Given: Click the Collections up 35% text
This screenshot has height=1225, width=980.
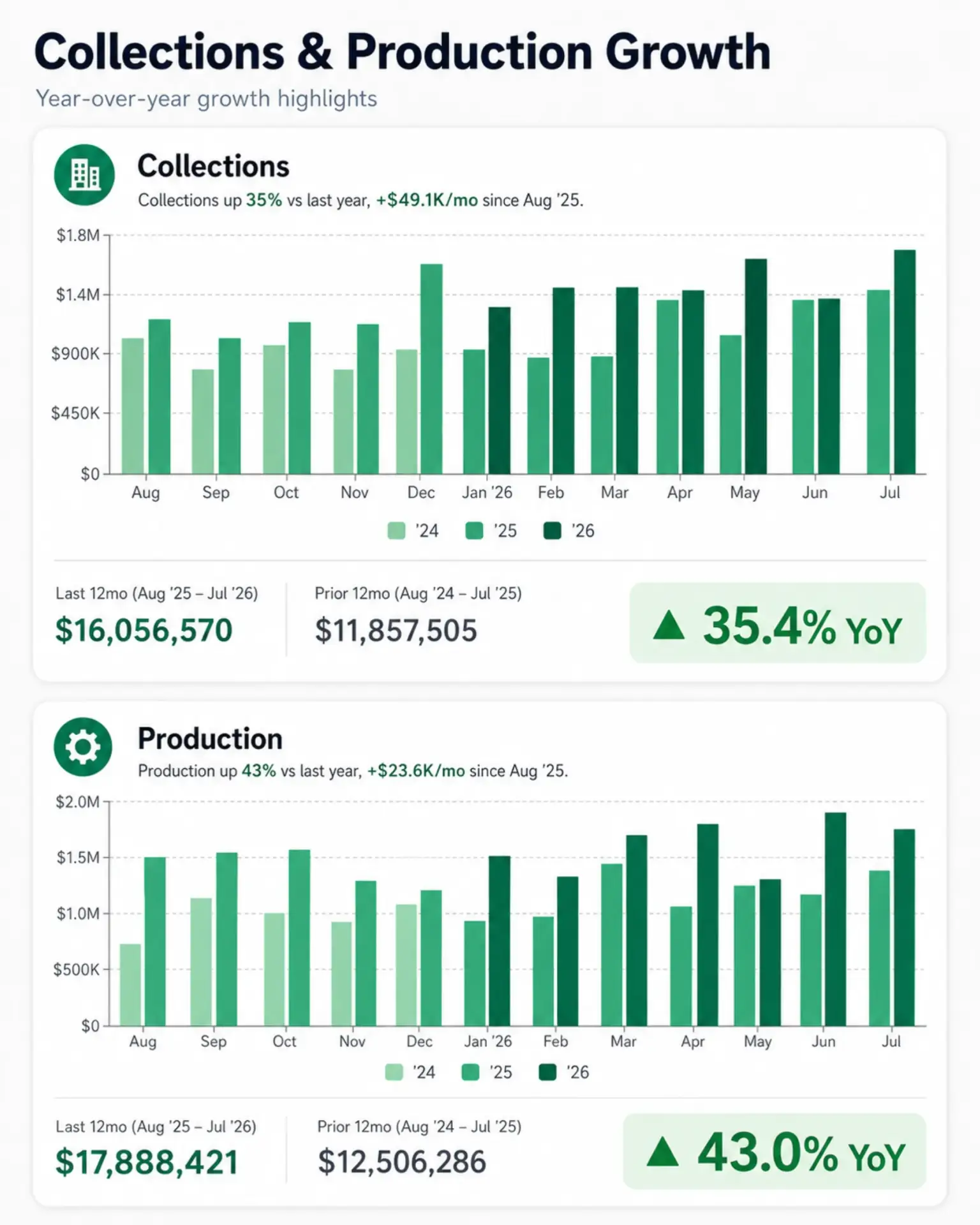Looking at the screenshot, I should pos(210,200).
